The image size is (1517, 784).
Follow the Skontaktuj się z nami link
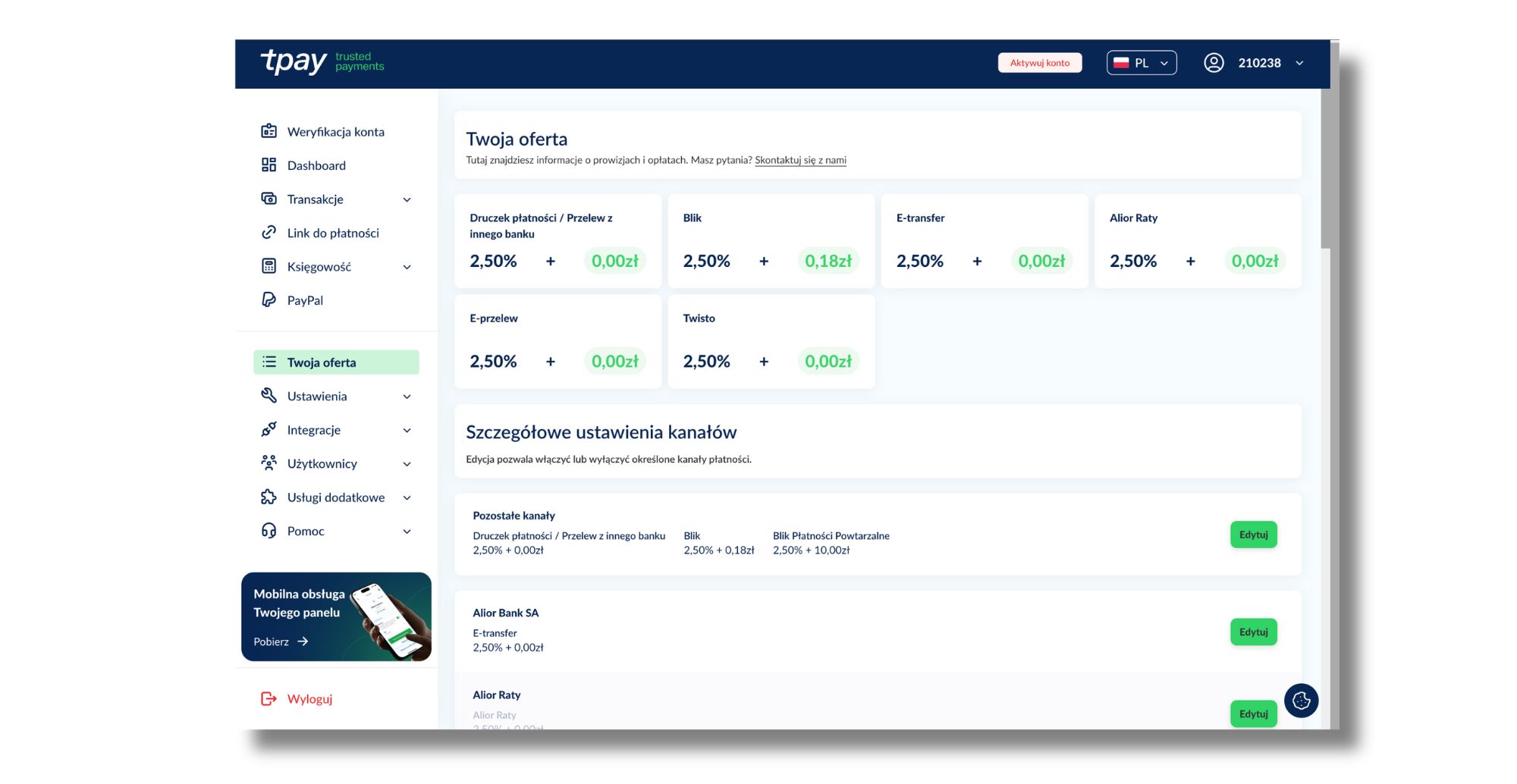[800, 160]
